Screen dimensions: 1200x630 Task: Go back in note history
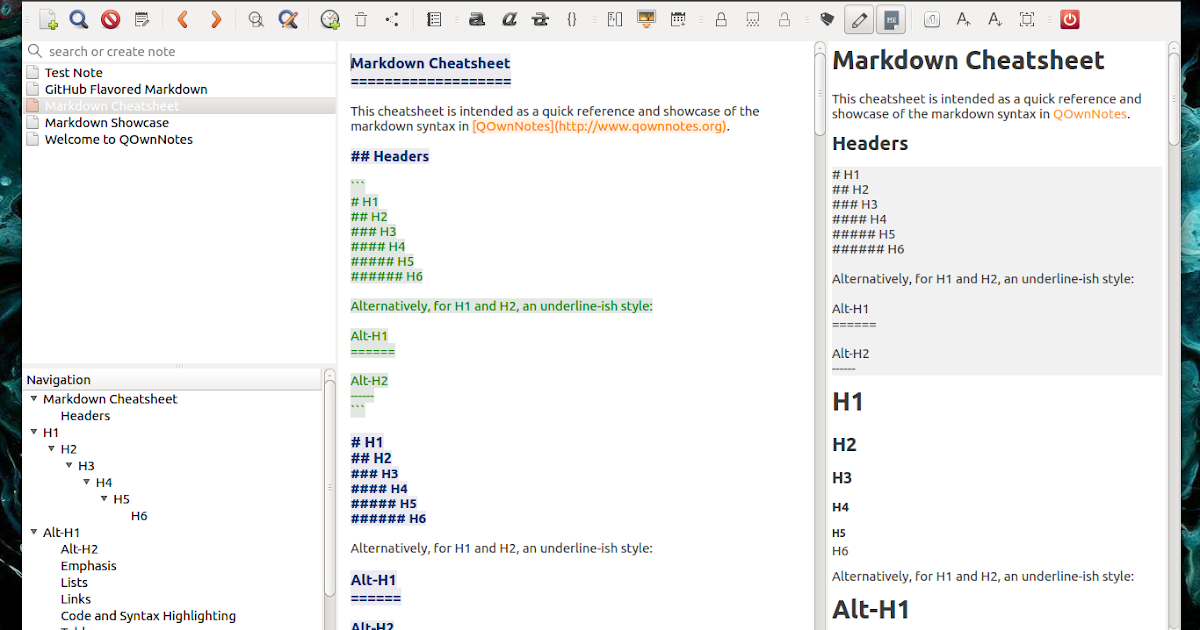(x=182, y=19)
